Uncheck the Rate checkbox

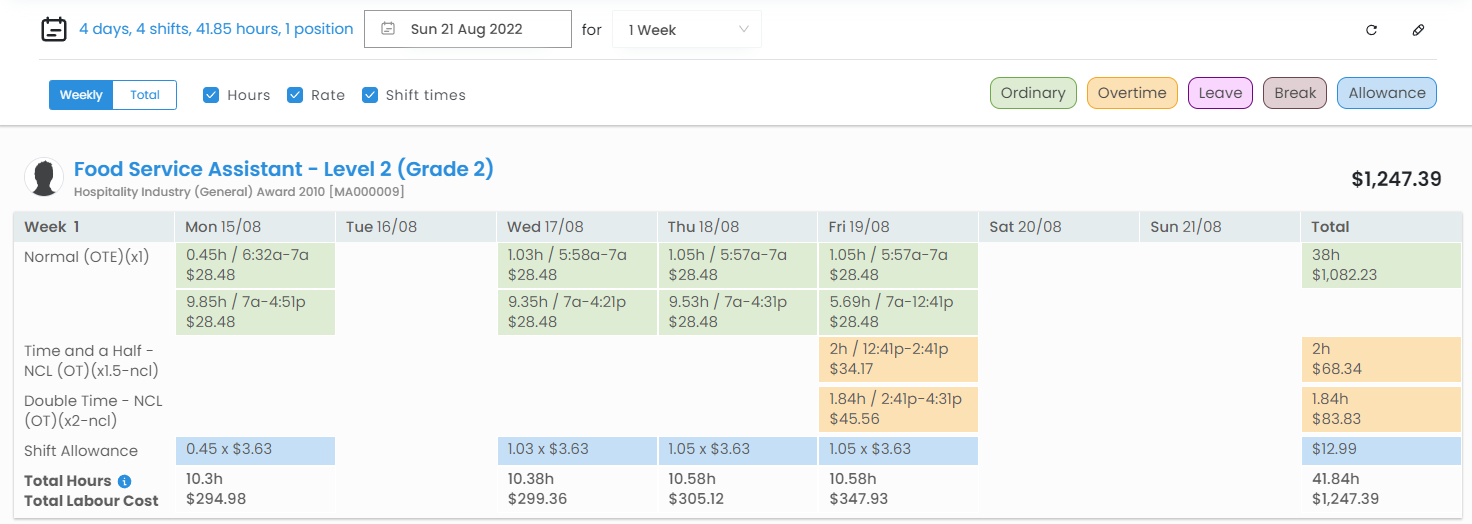click(295, 95)
